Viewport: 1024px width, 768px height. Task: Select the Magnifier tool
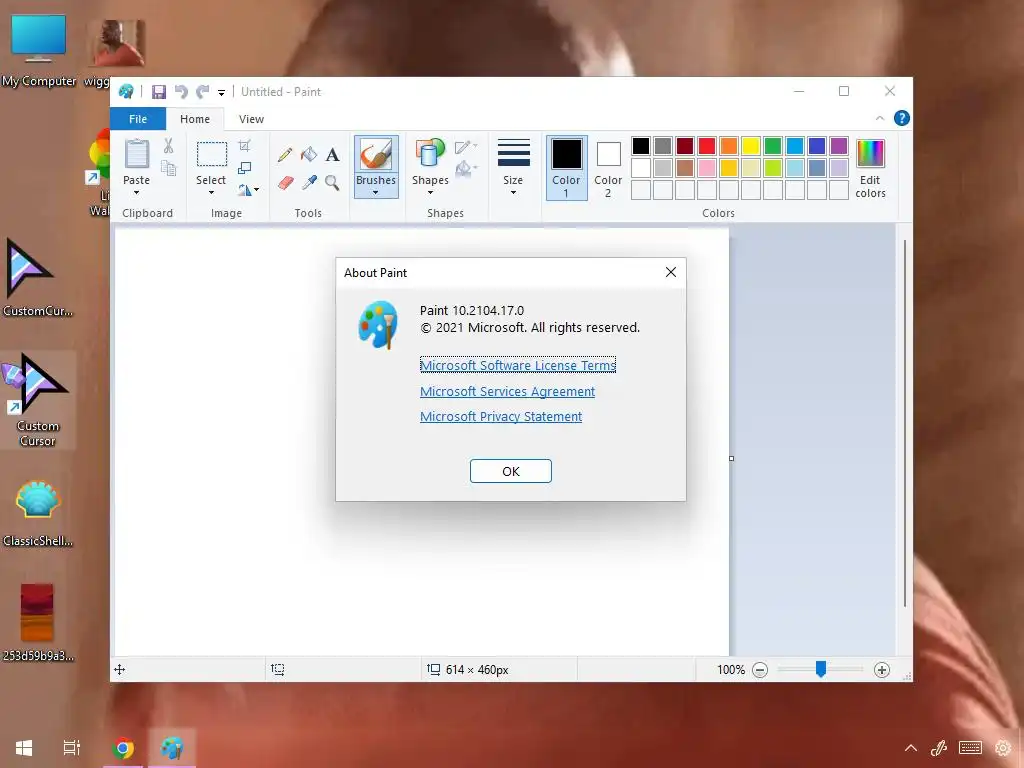(x=332, y=183)
